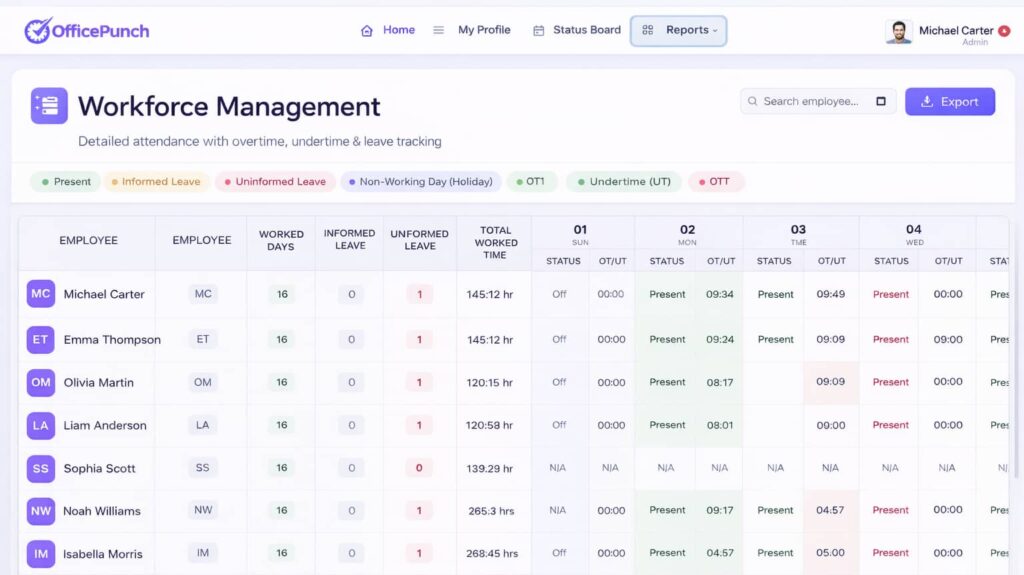1024x575 pixels.
Task: Click the red notification dot by Michael Carter
Action: pyautogui.click(x=1004, y=31)
